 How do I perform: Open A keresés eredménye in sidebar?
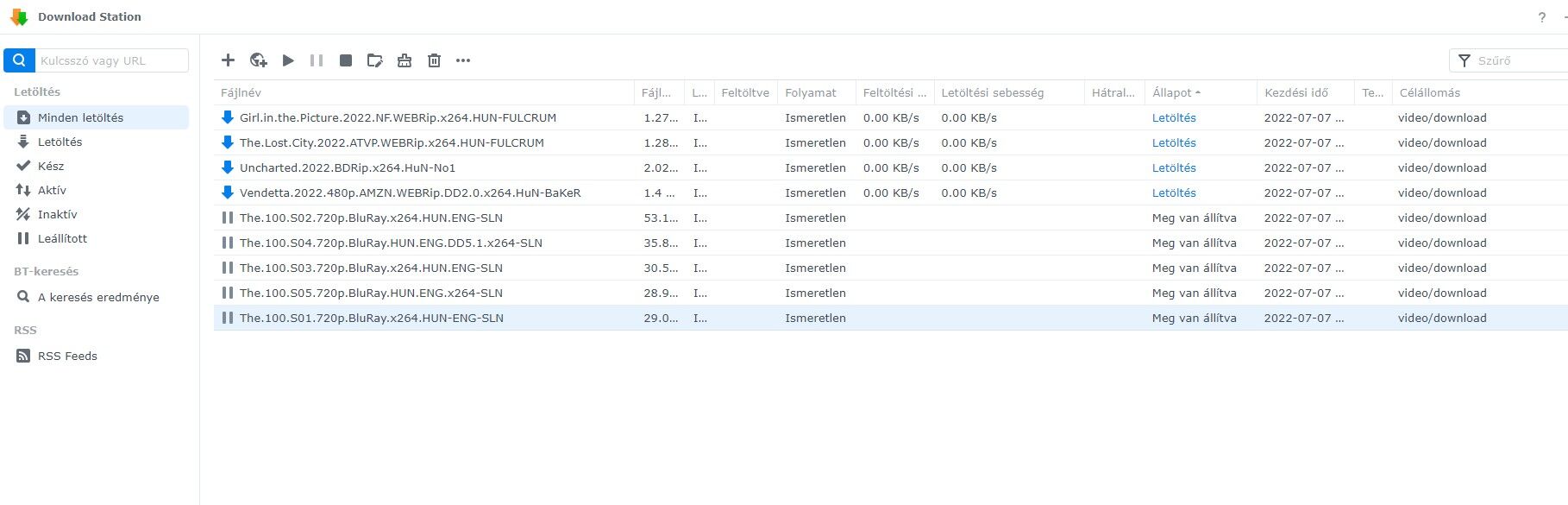click(97, 297)
